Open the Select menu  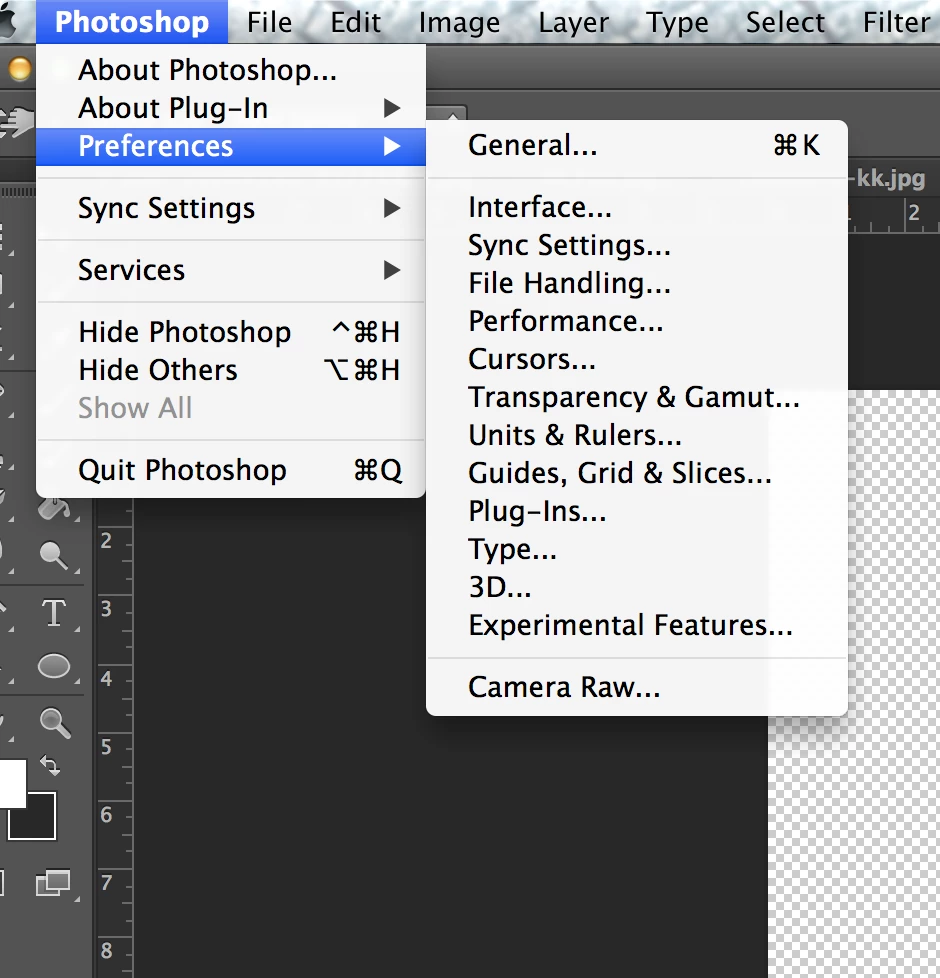tap(785, 22)
